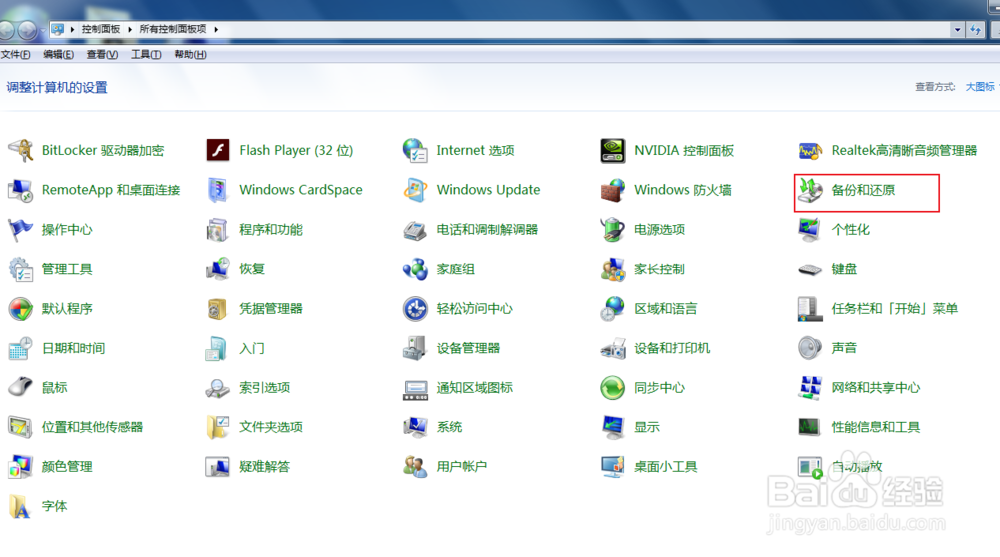Click the 恢复 icon
Viewport: 1000px width, 557px height.
click(x=218, y=269)
